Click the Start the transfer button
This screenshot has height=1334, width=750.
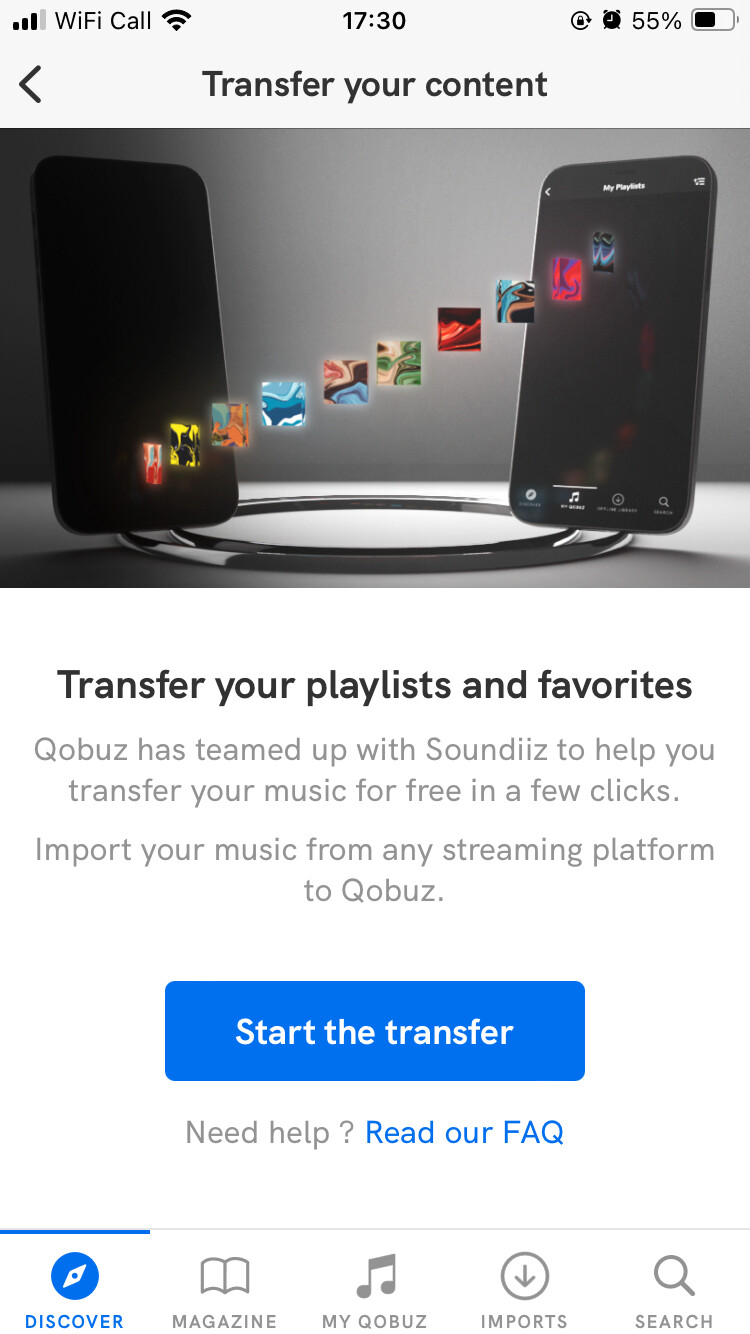(x=375, y=1031)
